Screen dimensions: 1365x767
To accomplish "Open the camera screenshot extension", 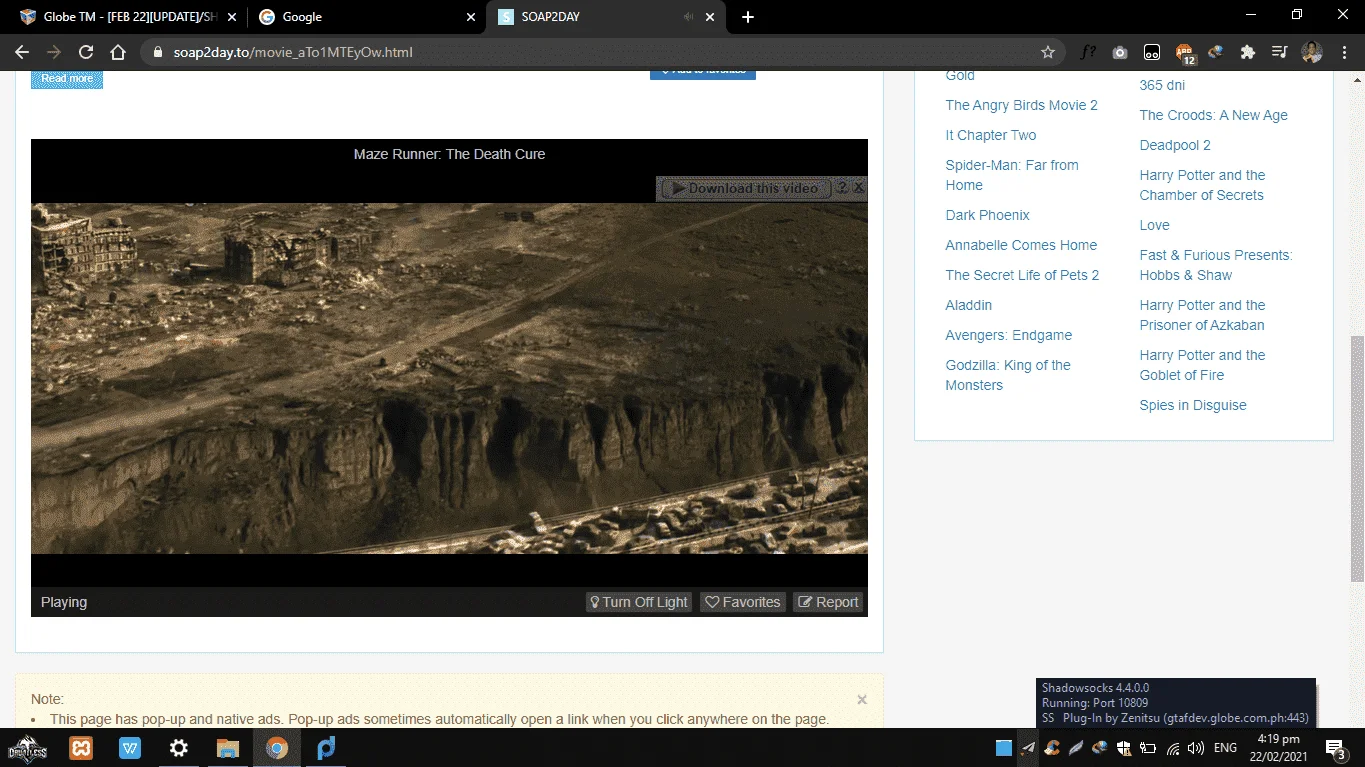I will 1120,52.
